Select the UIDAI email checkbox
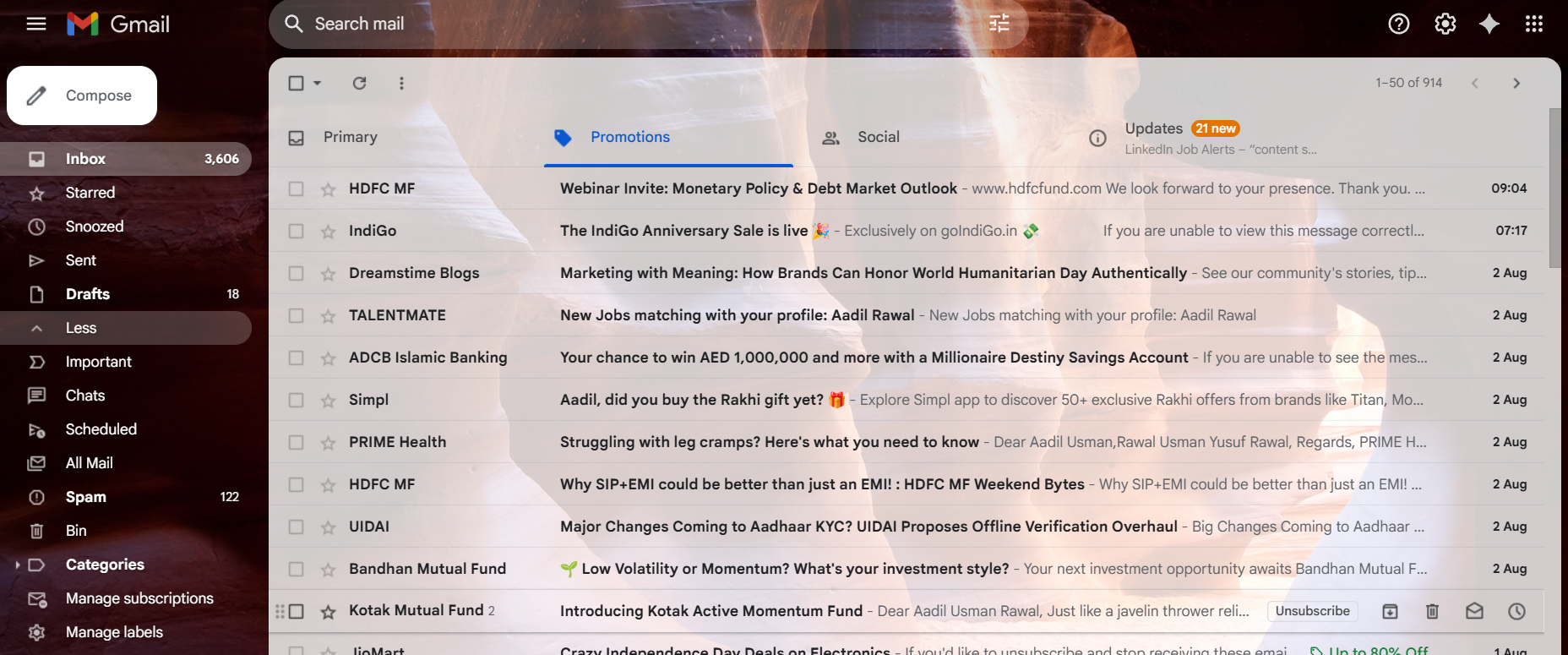Viewport: 1568px width, 655px height. [x=296, y=527]
